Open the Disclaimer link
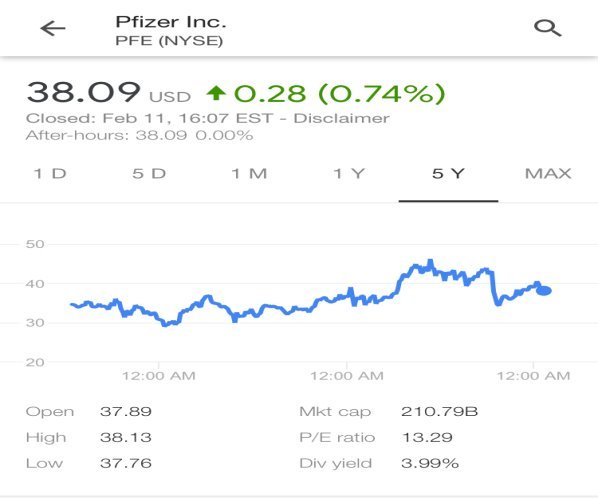The height and width of the screenshot is (499, 598). pos(341,118)
